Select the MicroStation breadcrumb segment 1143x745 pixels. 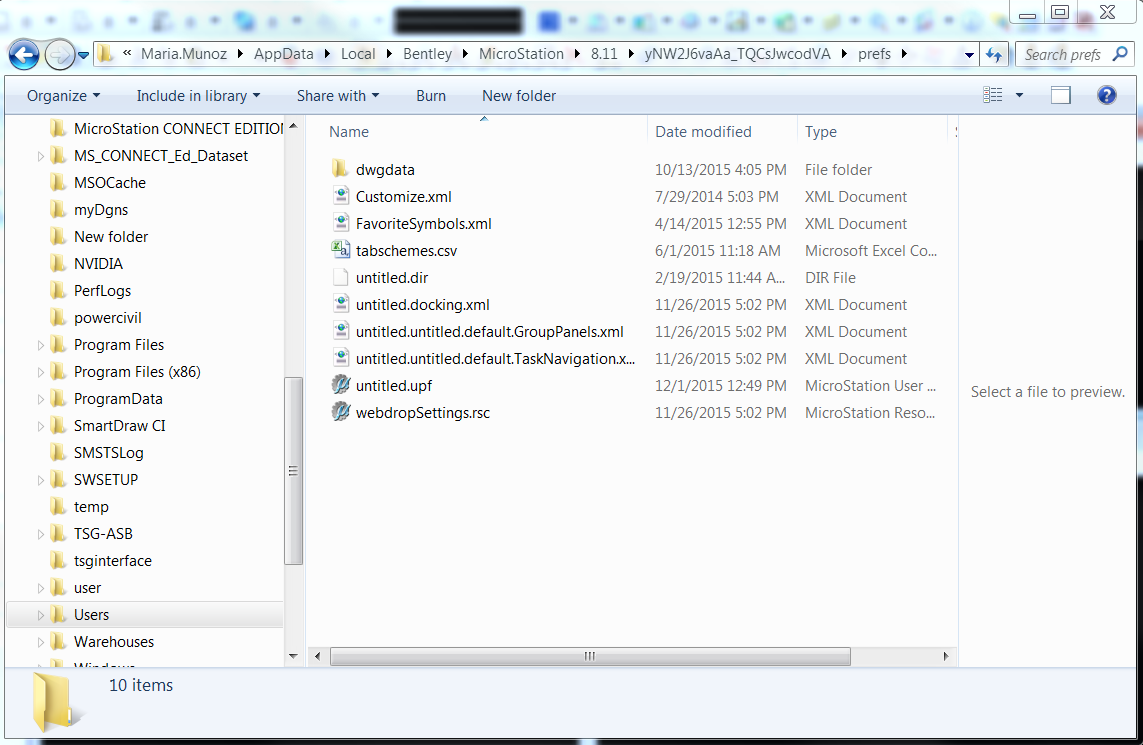(521, 54)
